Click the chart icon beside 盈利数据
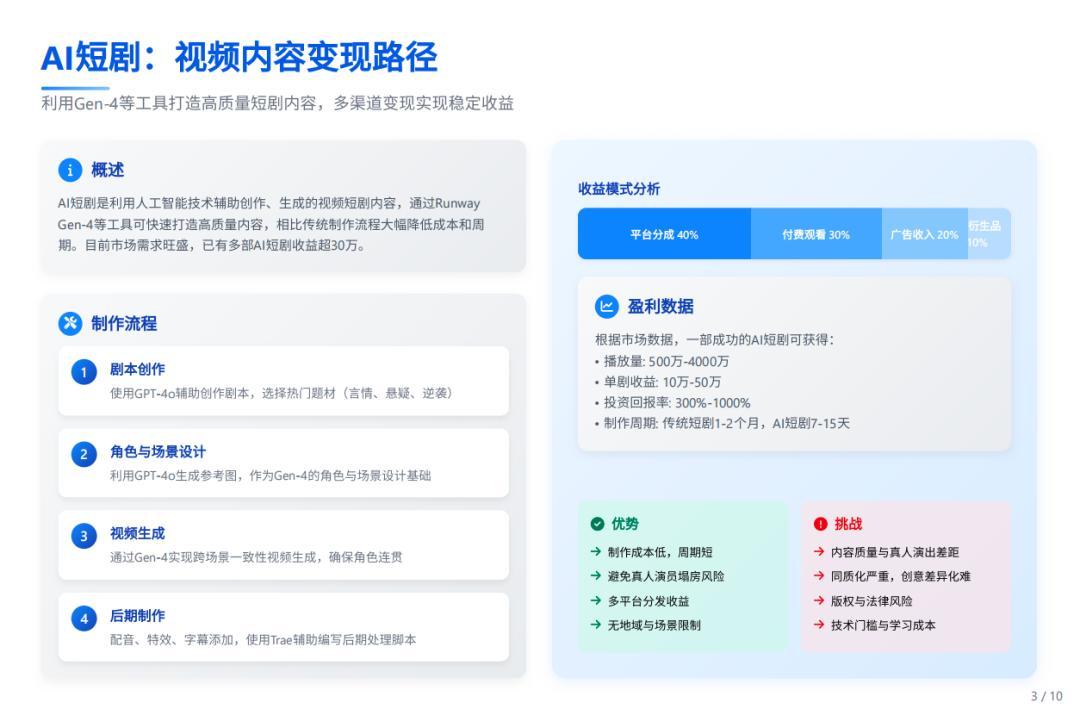This screenshot has width=1080, height=715. [607, 306]
